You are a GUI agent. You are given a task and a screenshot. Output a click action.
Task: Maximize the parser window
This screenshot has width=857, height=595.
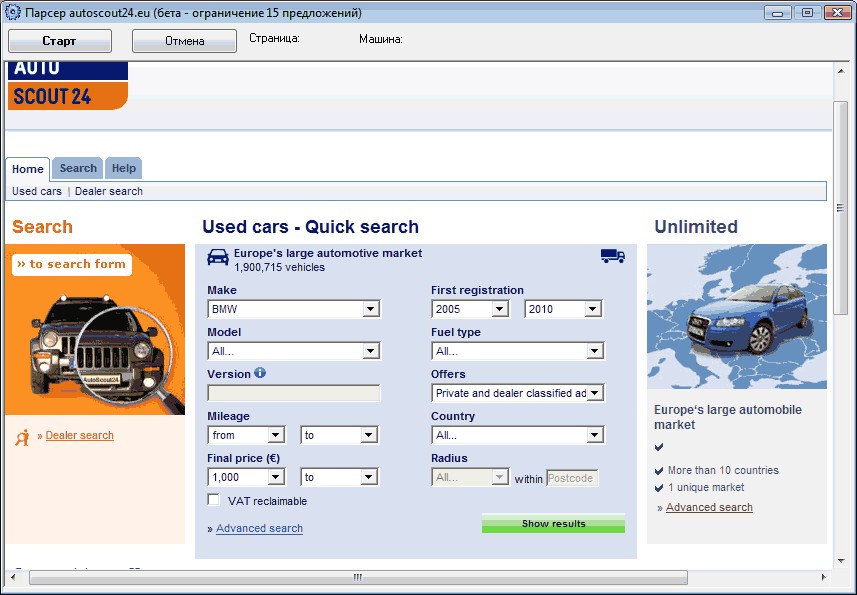[808, 12]
